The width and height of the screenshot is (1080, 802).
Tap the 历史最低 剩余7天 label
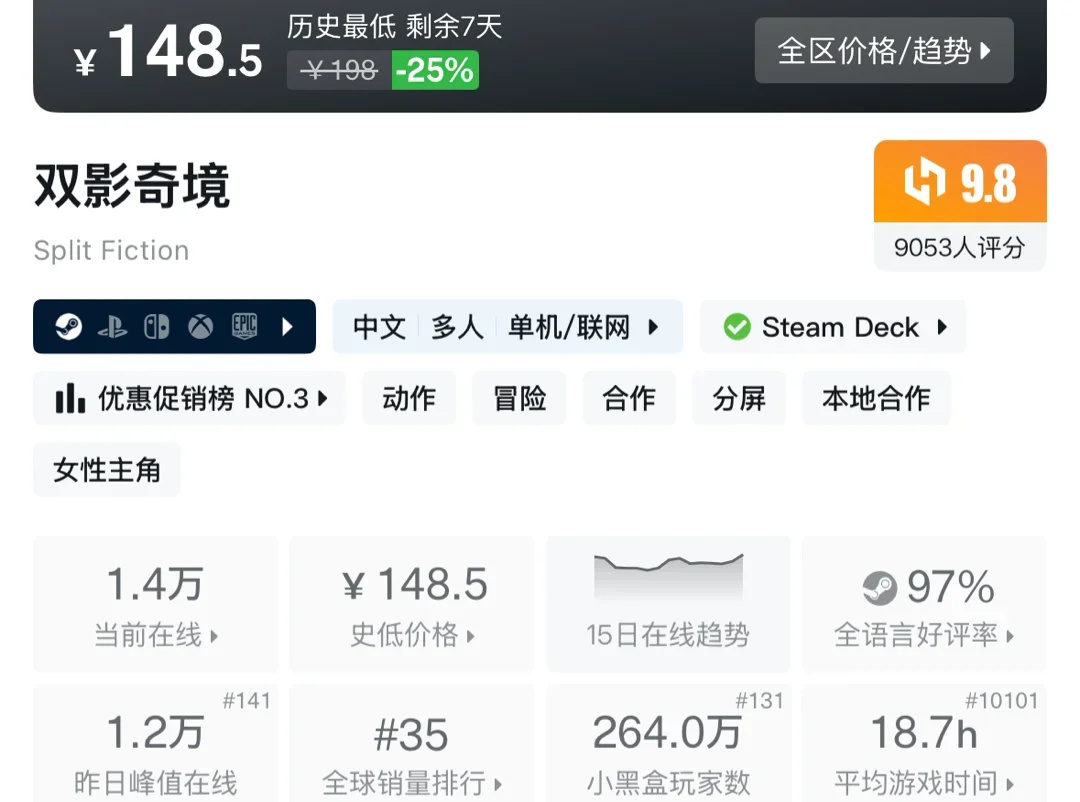coord(394,27)
